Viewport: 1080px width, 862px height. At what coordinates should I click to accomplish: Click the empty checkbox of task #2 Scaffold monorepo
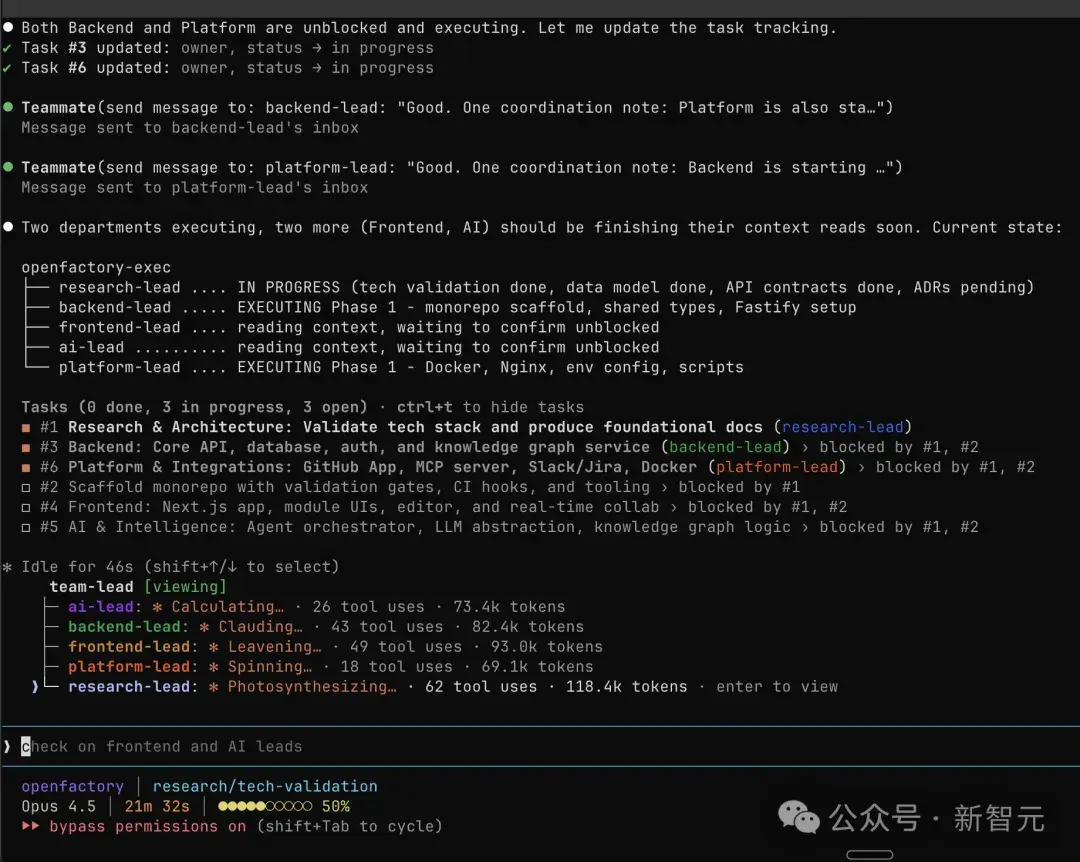[x=26, y=487]
